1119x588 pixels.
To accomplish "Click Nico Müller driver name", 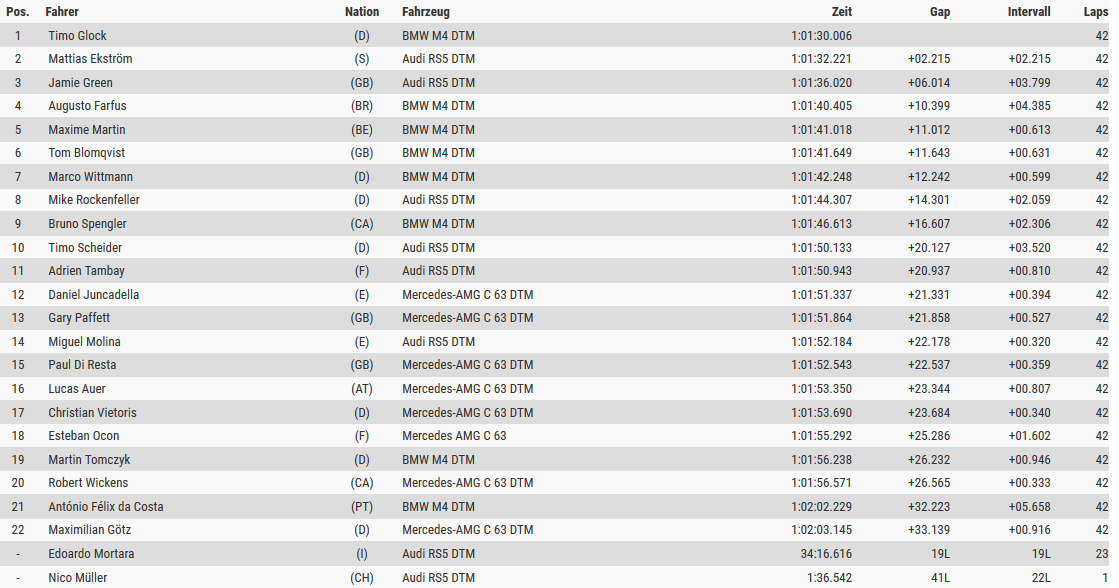I will [77, 578].
